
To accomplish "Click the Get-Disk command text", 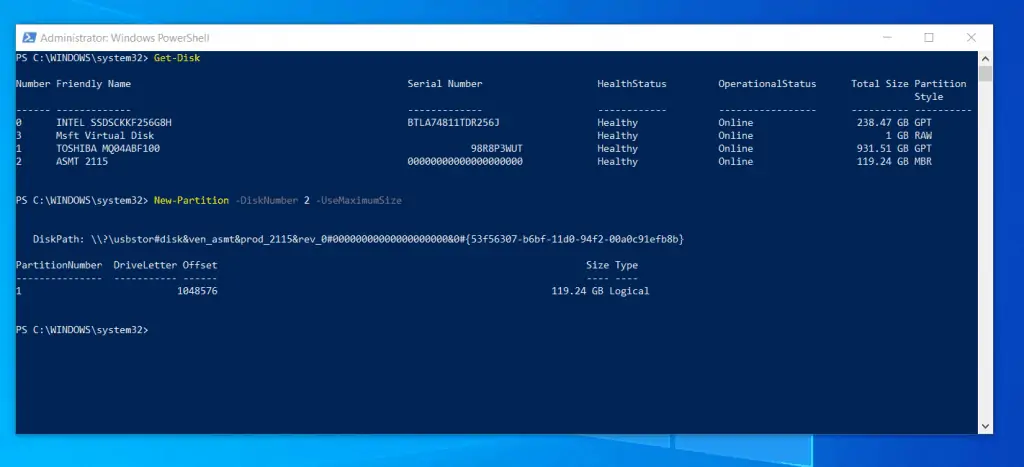I will point(177,58).
